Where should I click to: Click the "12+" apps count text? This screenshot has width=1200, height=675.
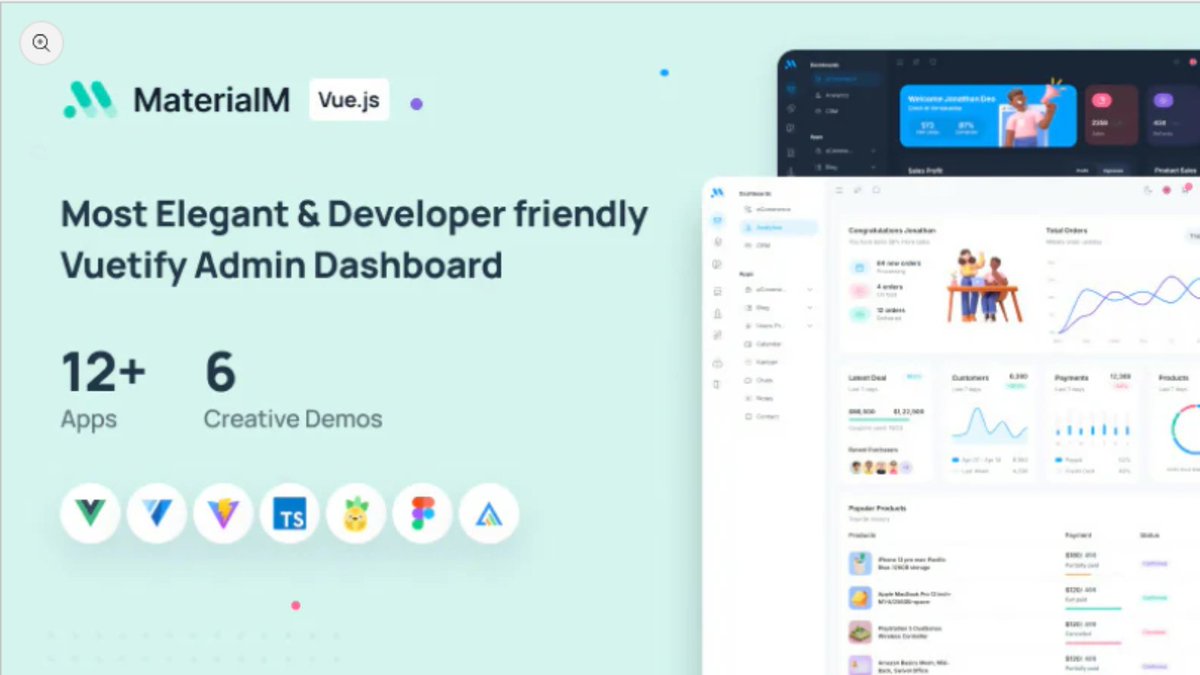click(103, 373)
